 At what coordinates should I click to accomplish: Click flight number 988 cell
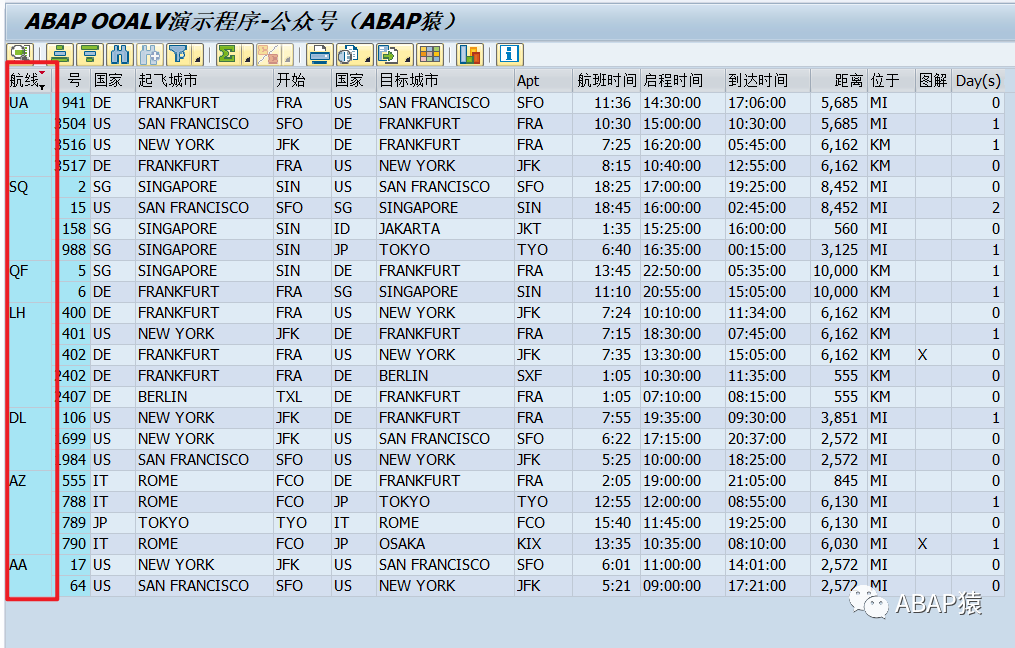click(x=73, y=250)
